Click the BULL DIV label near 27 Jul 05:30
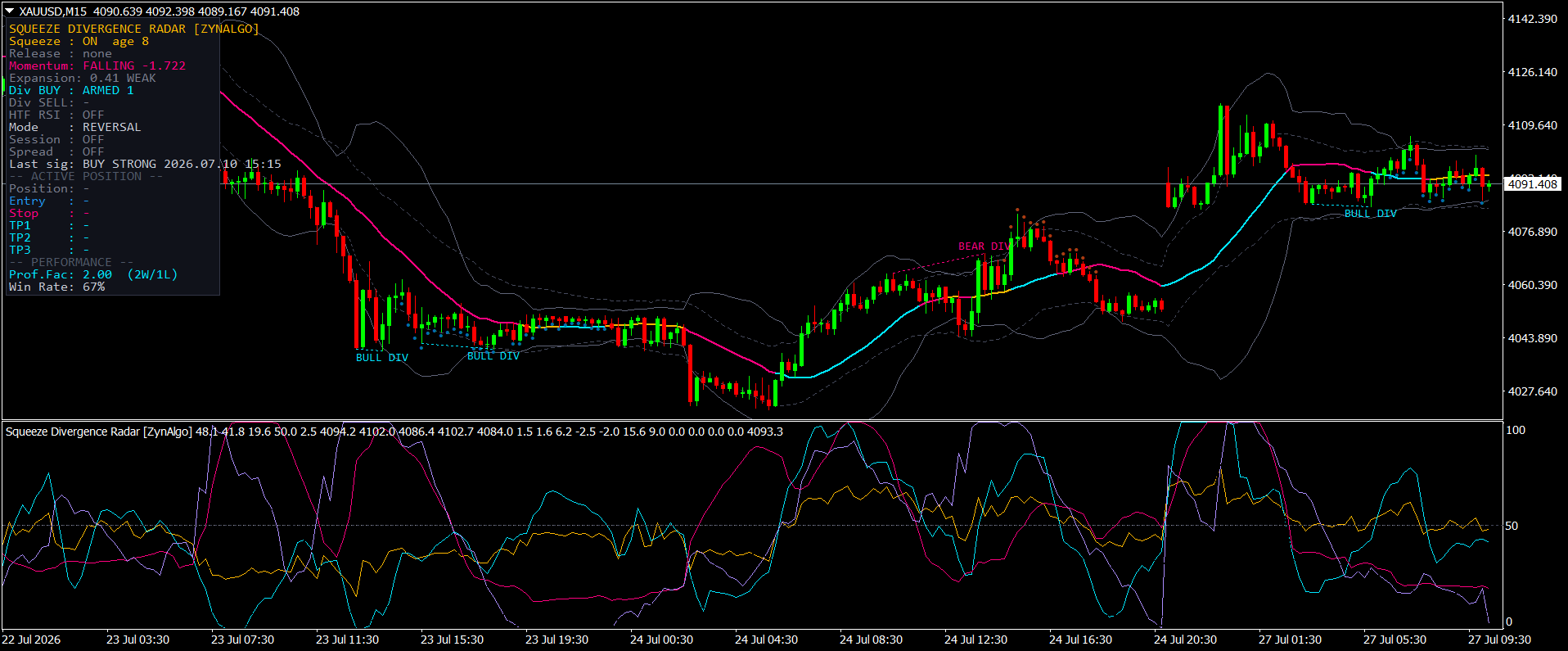Image resolution: width=1568 pixels, height=651 pixels. 1370,214
